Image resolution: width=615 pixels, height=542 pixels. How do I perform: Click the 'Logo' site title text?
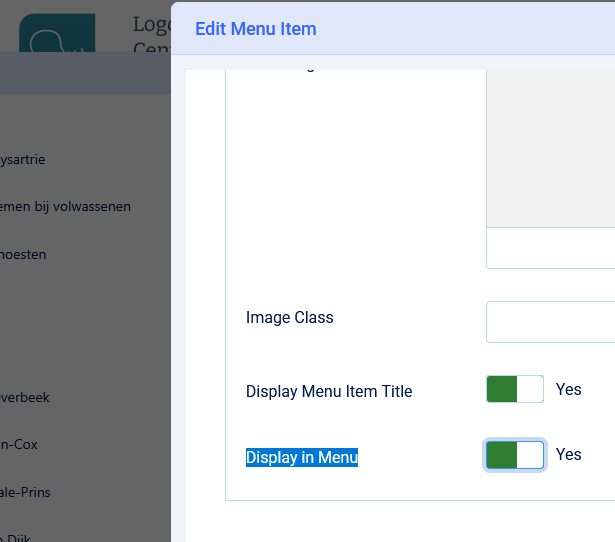(x=150, y=25)
